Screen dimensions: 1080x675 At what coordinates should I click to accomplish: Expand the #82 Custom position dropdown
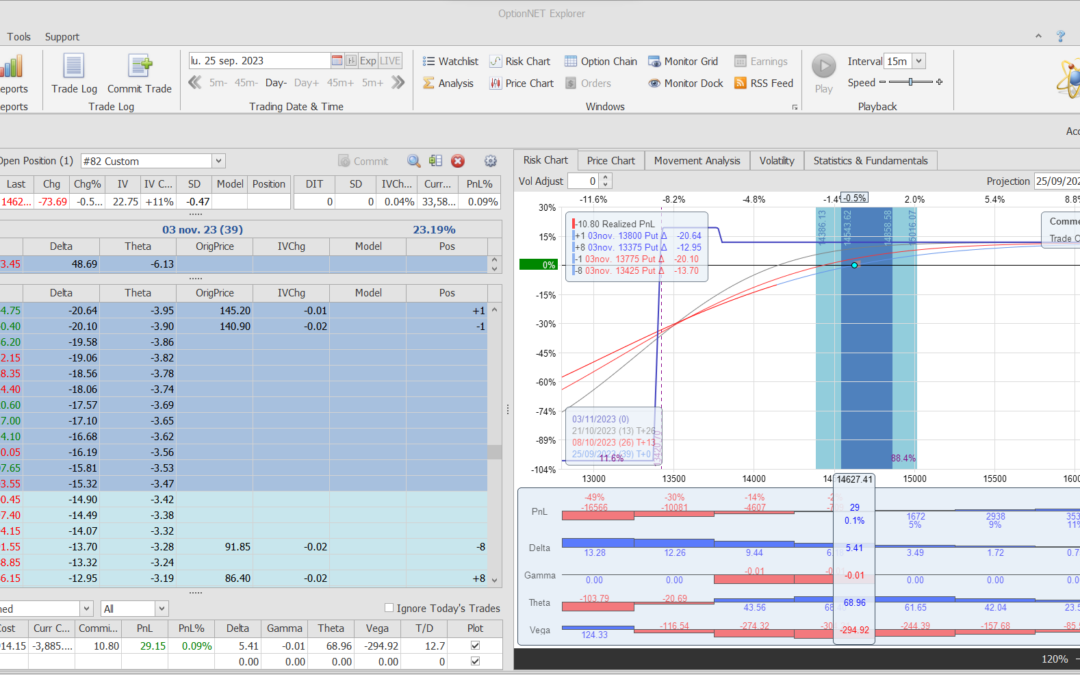[x=218, y=161]
